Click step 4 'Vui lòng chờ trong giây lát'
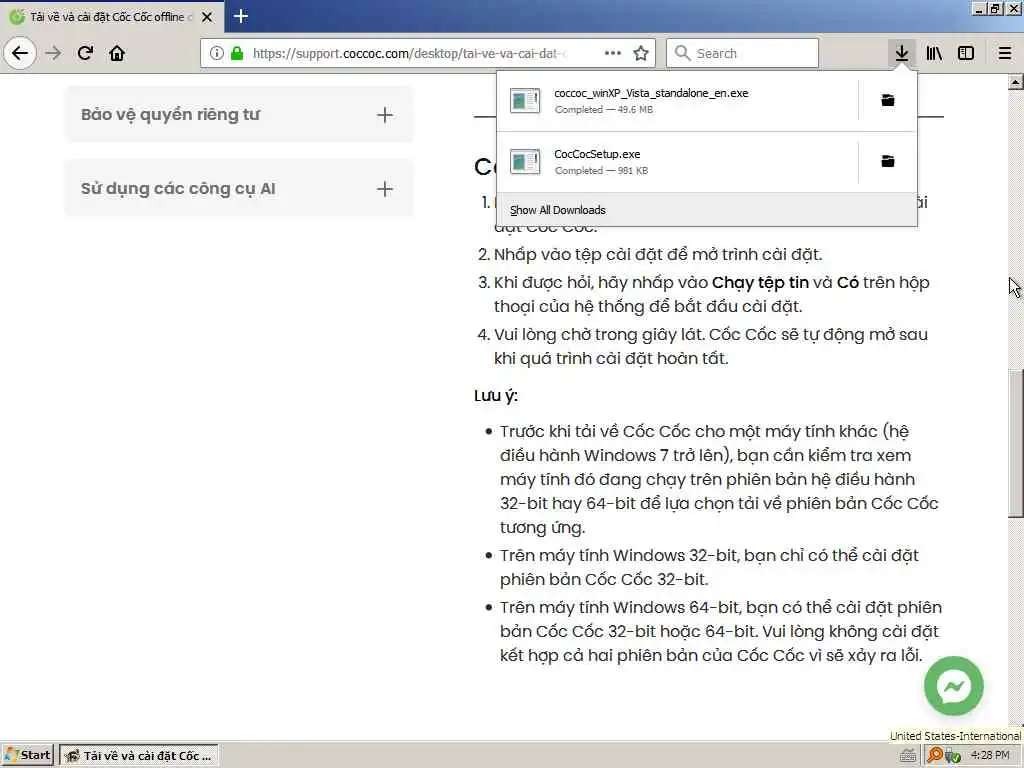The image size is (1024, 768). tap(711, 346)
